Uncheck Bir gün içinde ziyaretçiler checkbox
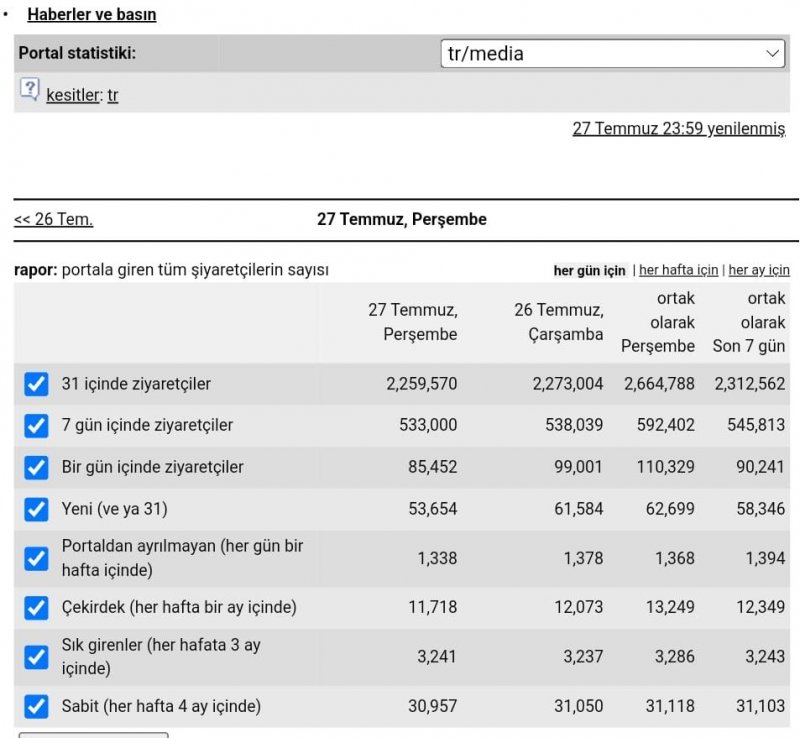Viewport: 800px width, 738px height. pos(36,468)
